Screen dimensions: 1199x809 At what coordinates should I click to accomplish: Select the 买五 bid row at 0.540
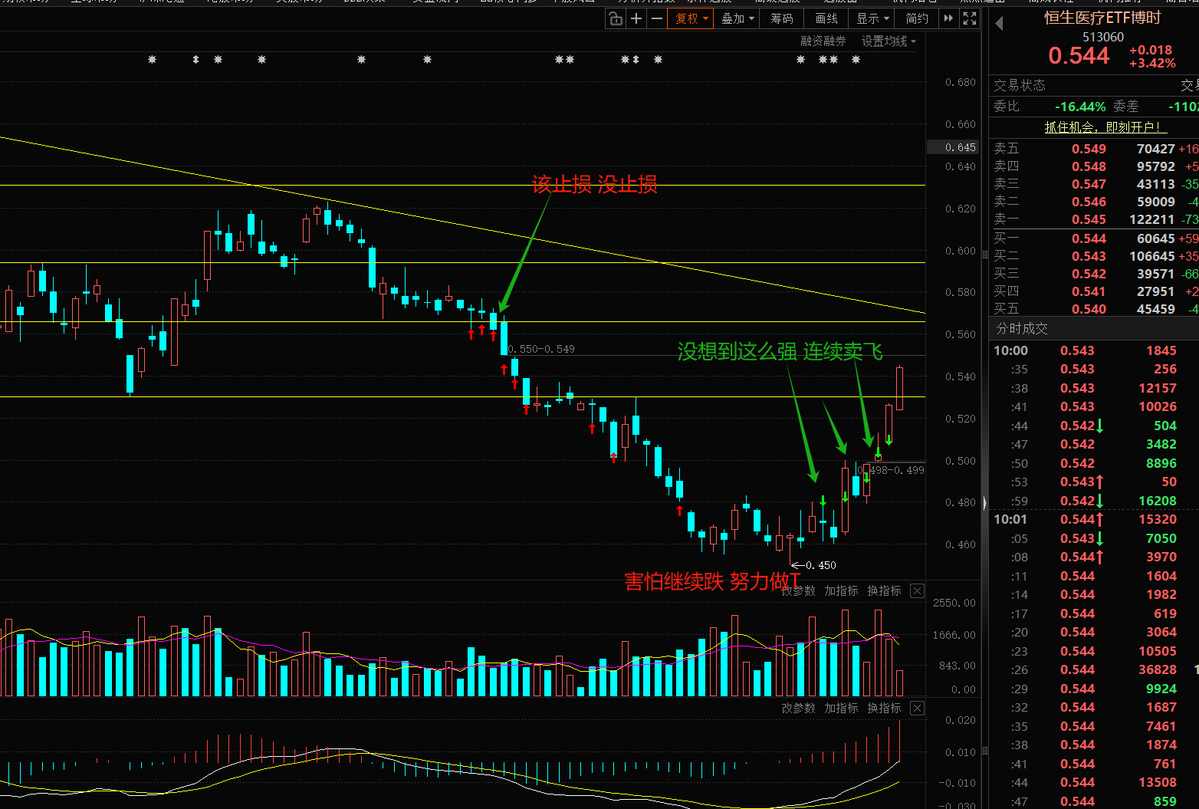click(x=1094, y=309)
